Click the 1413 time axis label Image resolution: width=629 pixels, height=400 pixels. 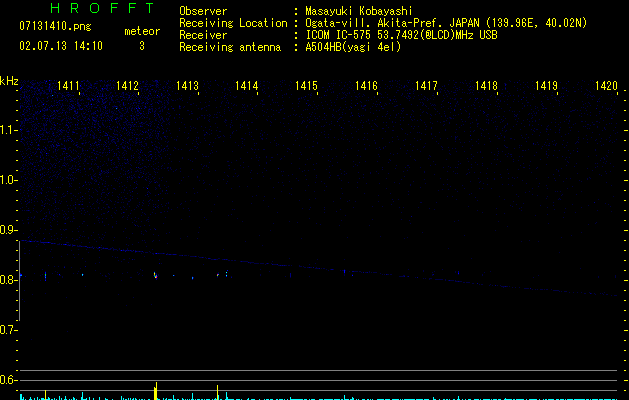click(187, 86)
